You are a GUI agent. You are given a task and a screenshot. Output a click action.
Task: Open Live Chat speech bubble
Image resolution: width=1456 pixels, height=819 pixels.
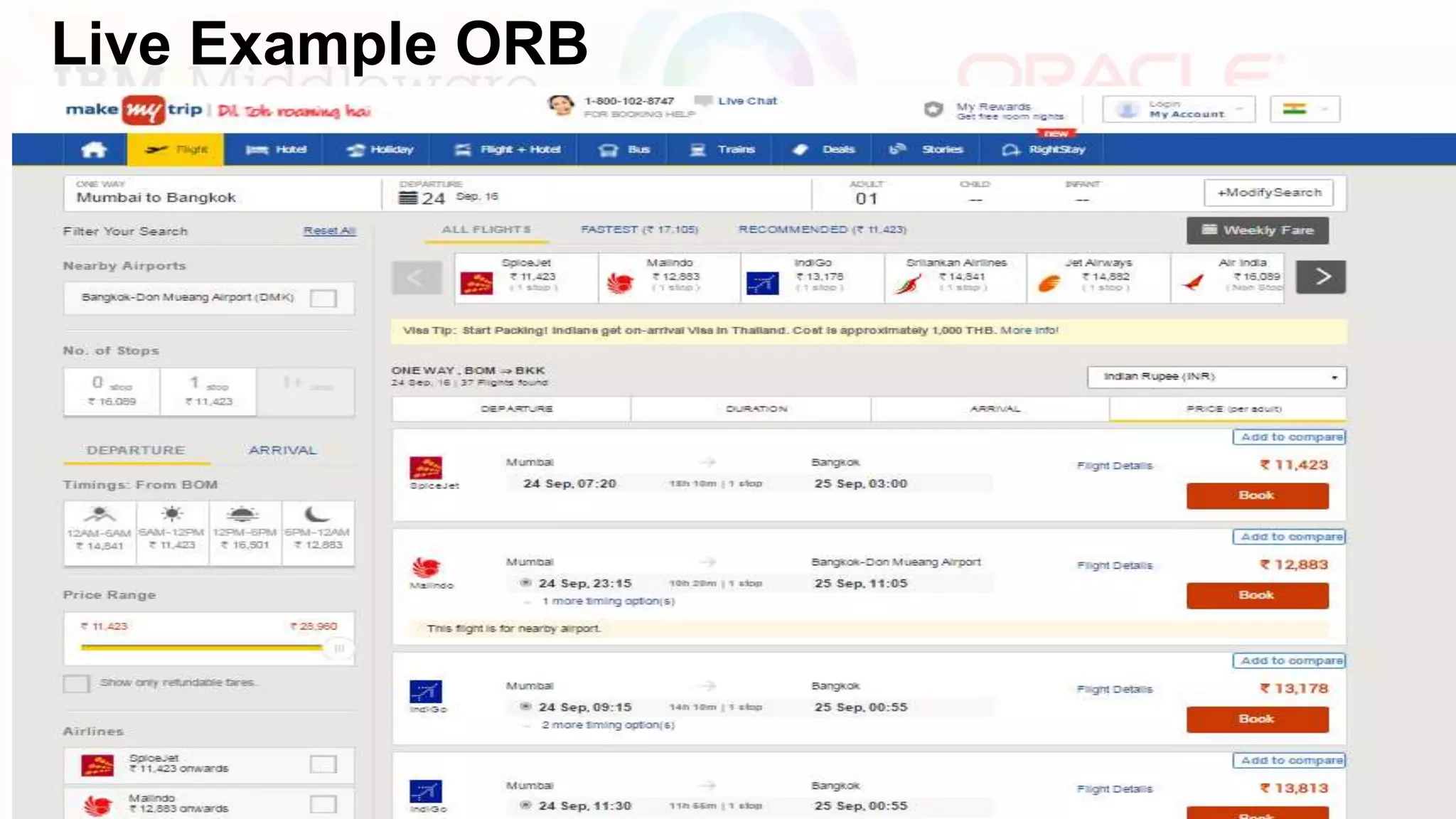point(703,101)
